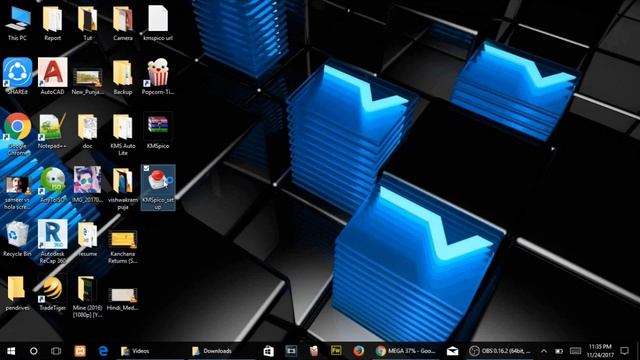Launch Microsoft Edge from taskbar
The height and width of the screenshot is (360, 640).
click(x=103, y=351)
